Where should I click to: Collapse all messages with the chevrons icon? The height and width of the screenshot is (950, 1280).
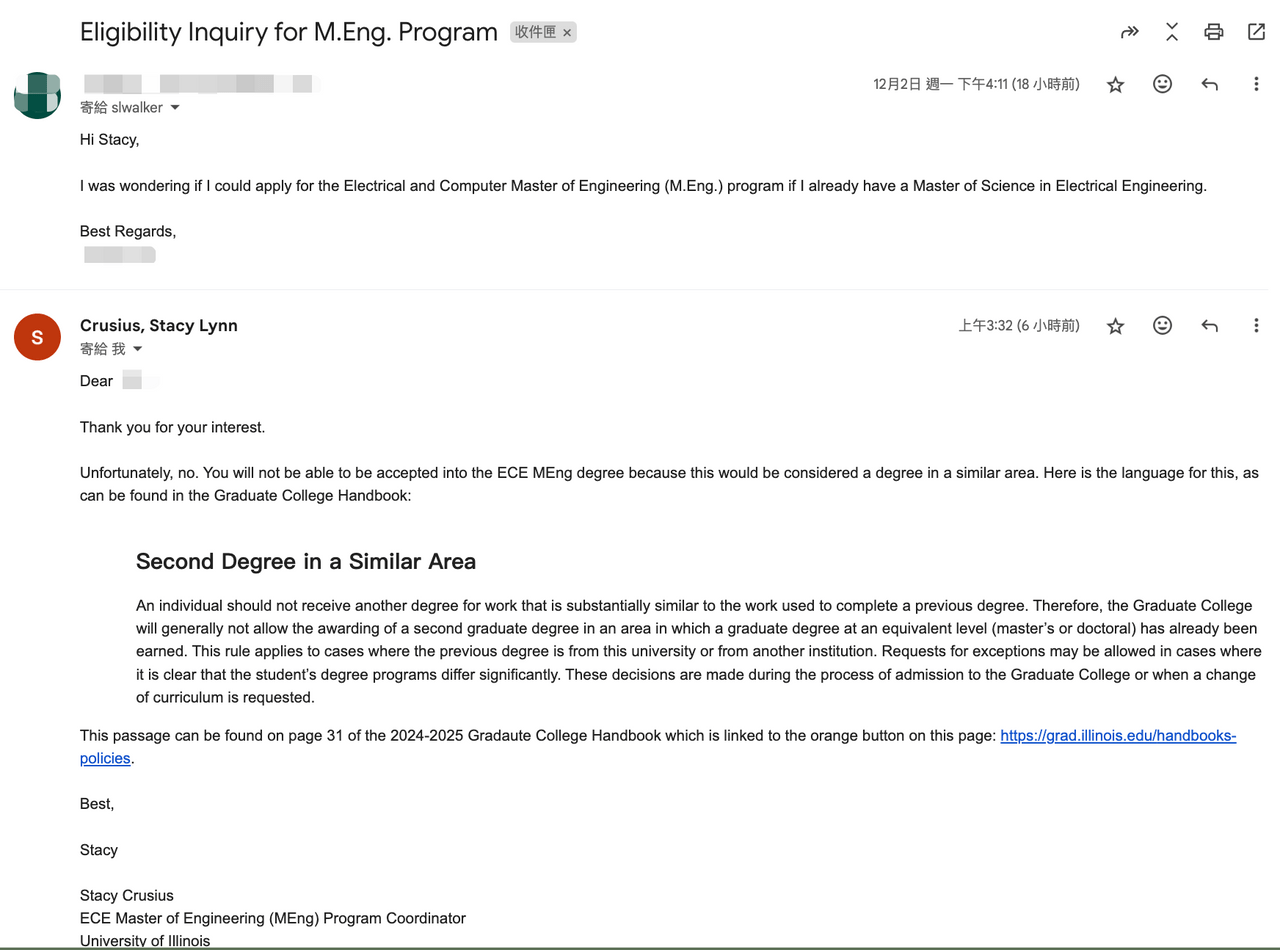(x=1172, y=32)
